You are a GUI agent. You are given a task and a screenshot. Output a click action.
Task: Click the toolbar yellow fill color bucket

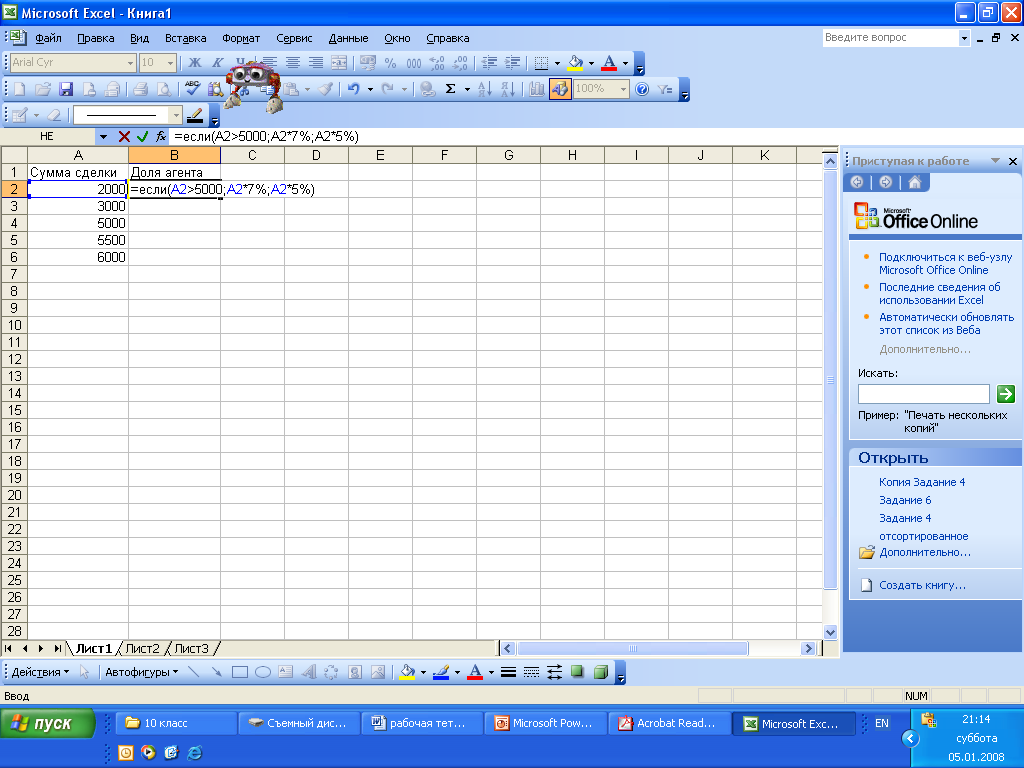click(575, 63)
